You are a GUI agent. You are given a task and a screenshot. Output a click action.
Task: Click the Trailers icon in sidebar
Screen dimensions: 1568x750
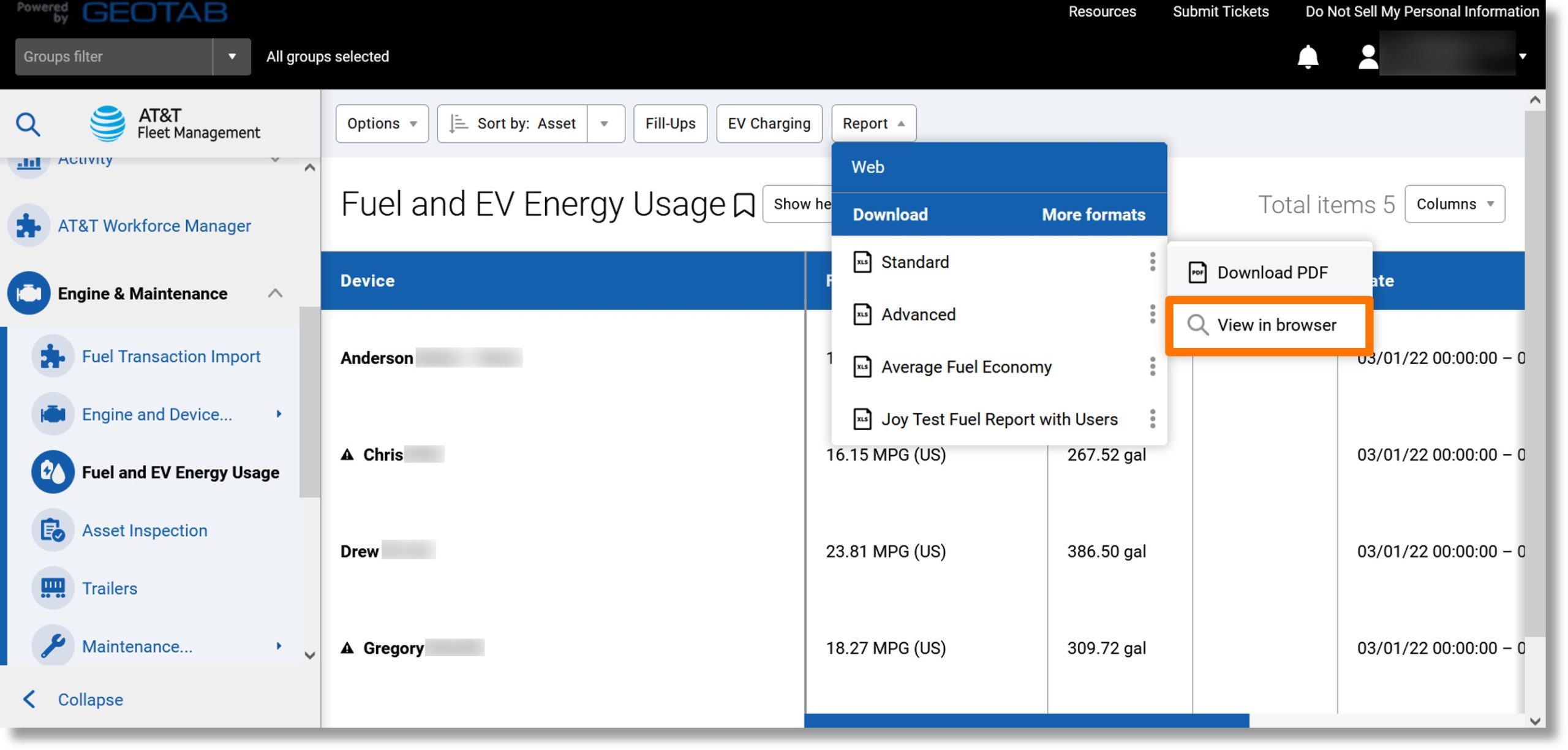(53, 589)
